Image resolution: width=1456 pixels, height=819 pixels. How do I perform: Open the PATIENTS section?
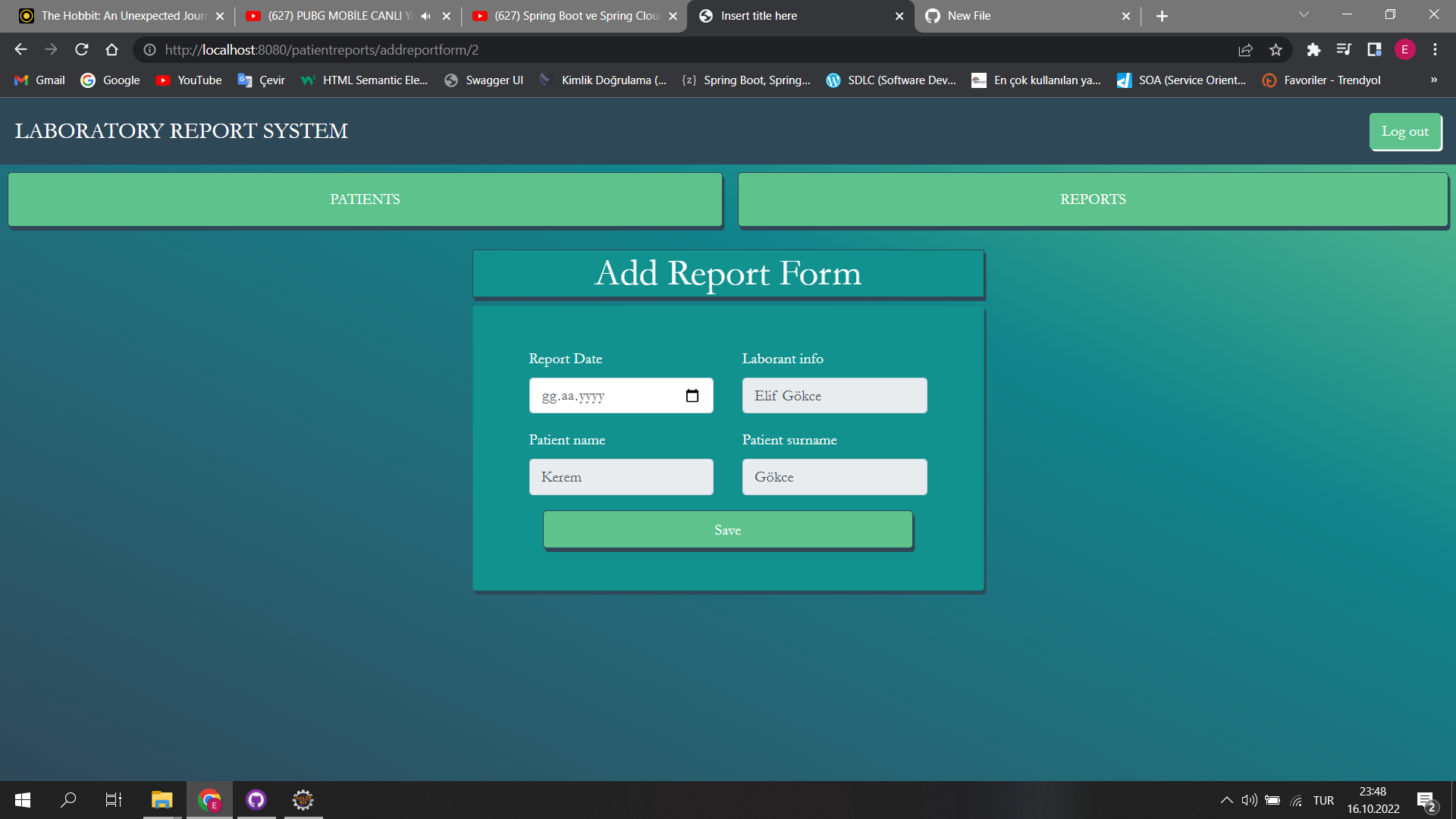(x=365, y=199)
